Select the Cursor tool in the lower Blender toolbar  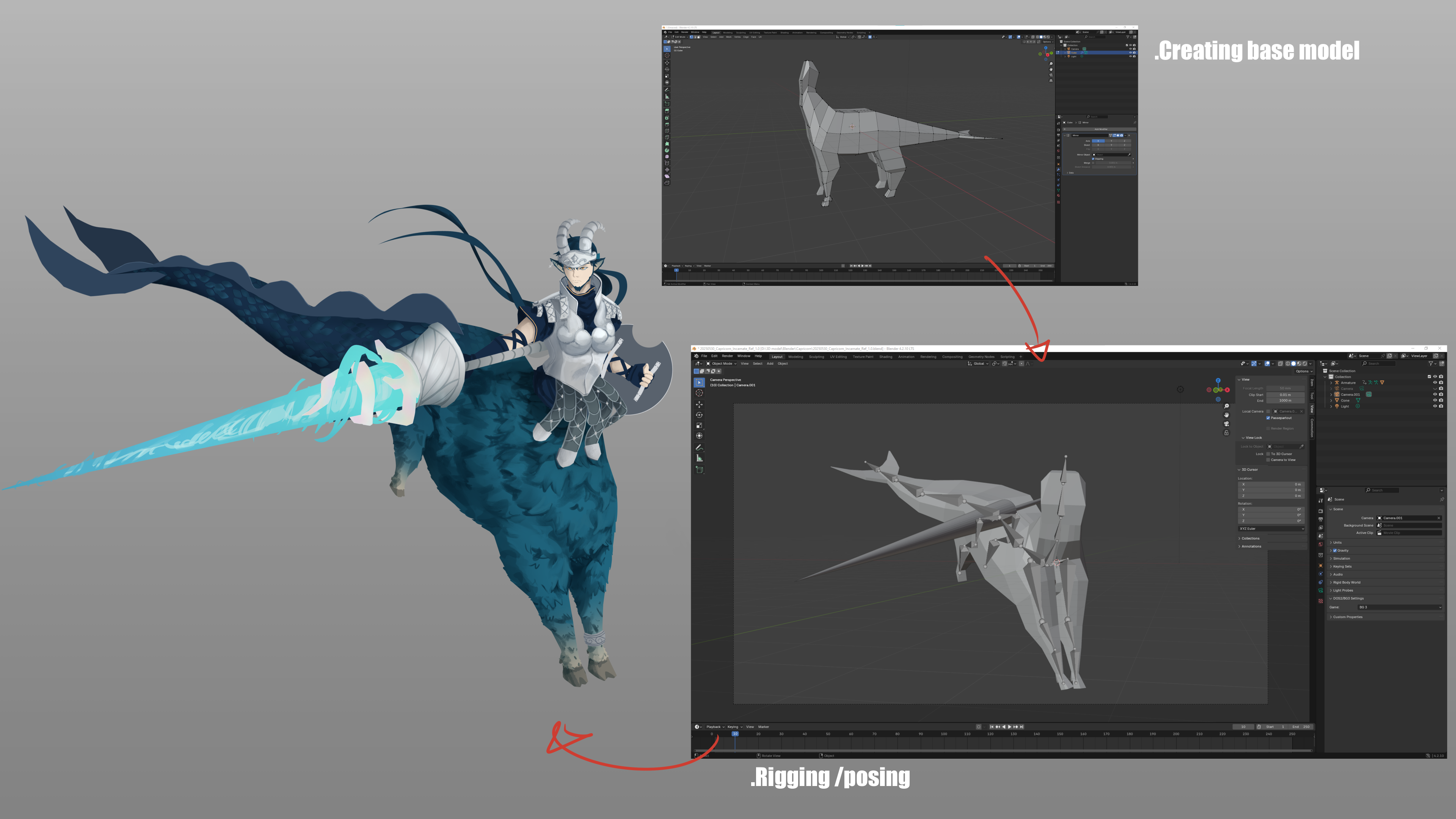pyautogui.click(x=699, y=393)
